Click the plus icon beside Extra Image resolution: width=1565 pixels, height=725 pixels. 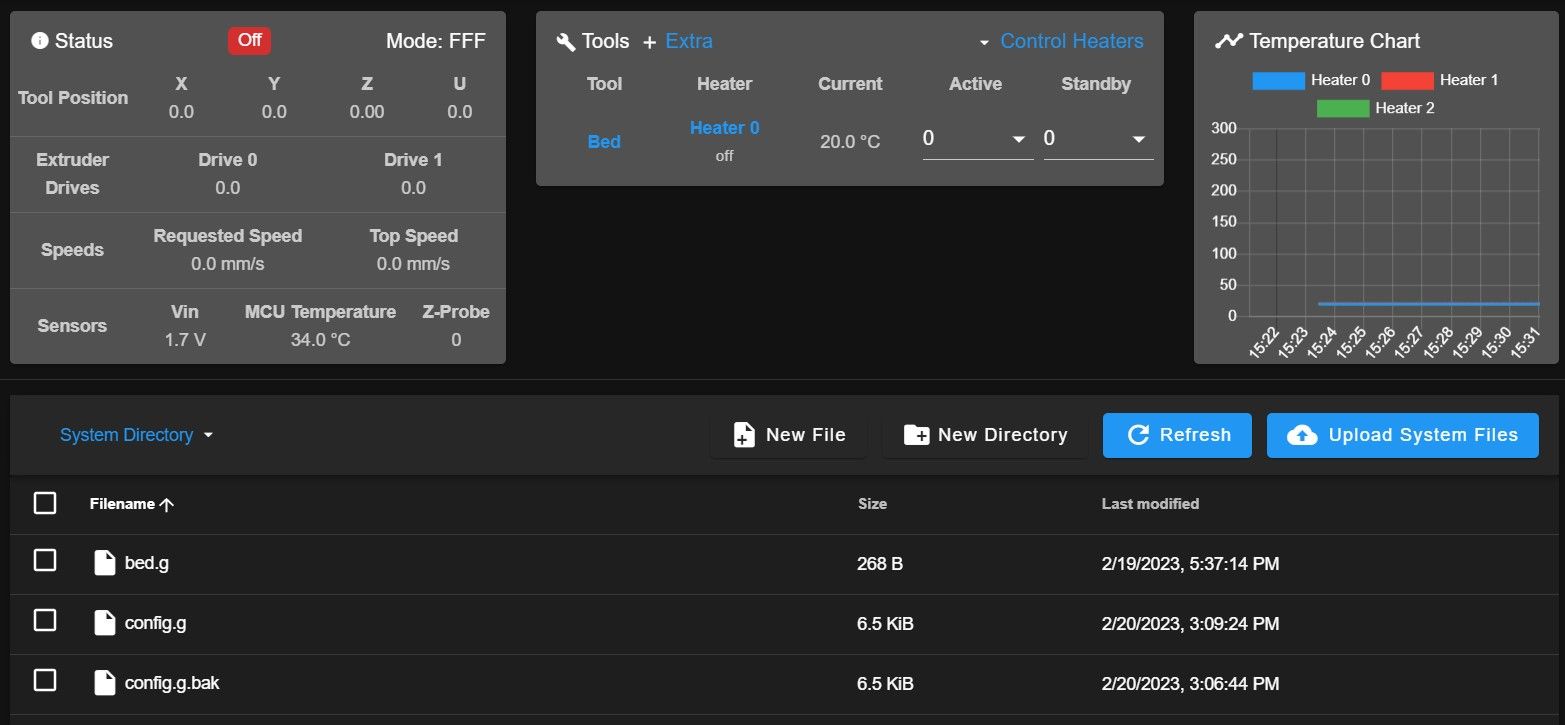point(649,42)
